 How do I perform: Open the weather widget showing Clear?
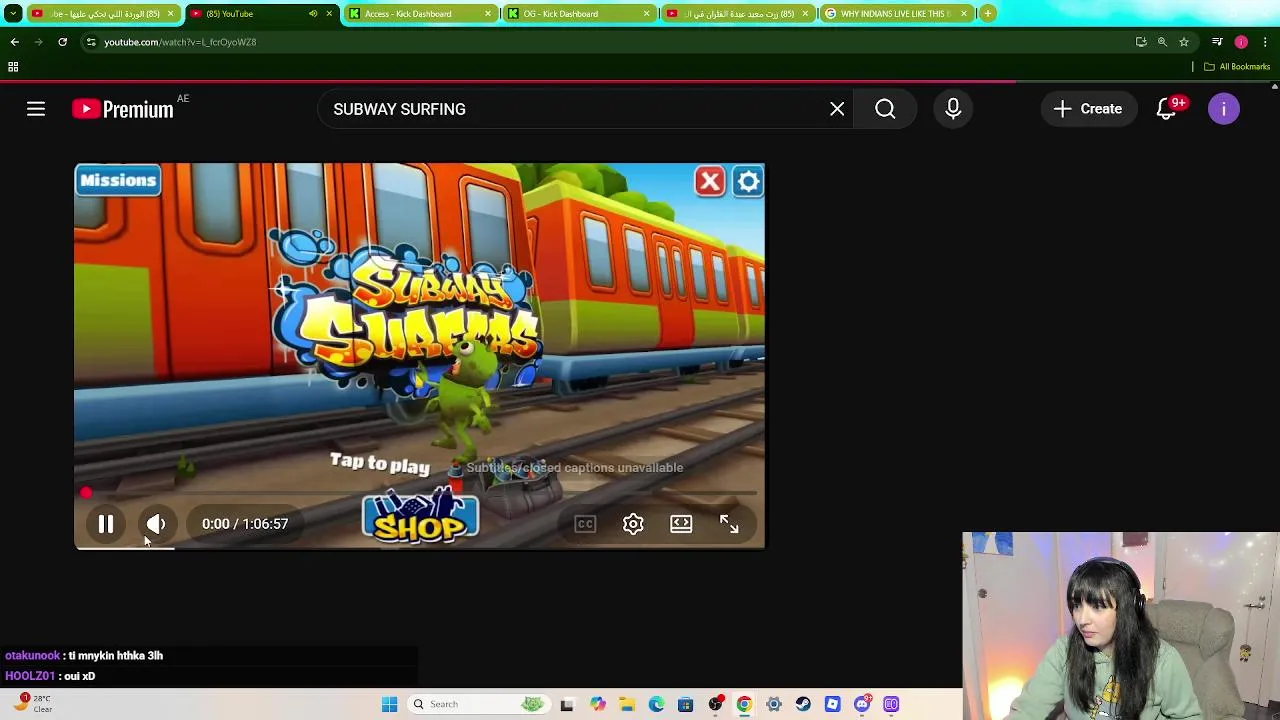tap(32, 703)
